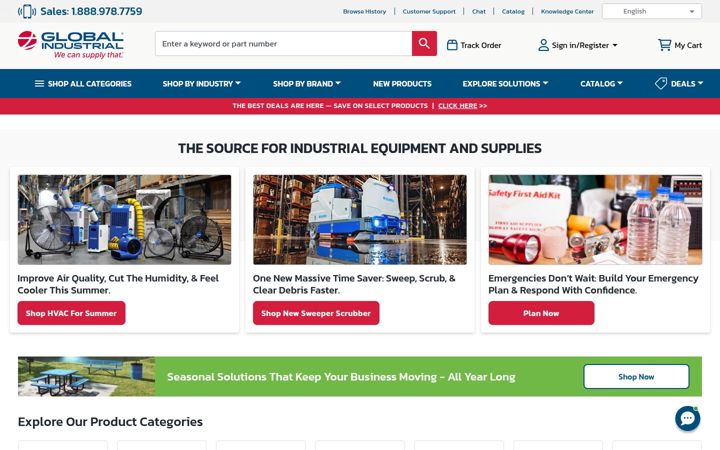720x450 pixels.
Task: Click the Track Order text
Action: tap(481, 45)
